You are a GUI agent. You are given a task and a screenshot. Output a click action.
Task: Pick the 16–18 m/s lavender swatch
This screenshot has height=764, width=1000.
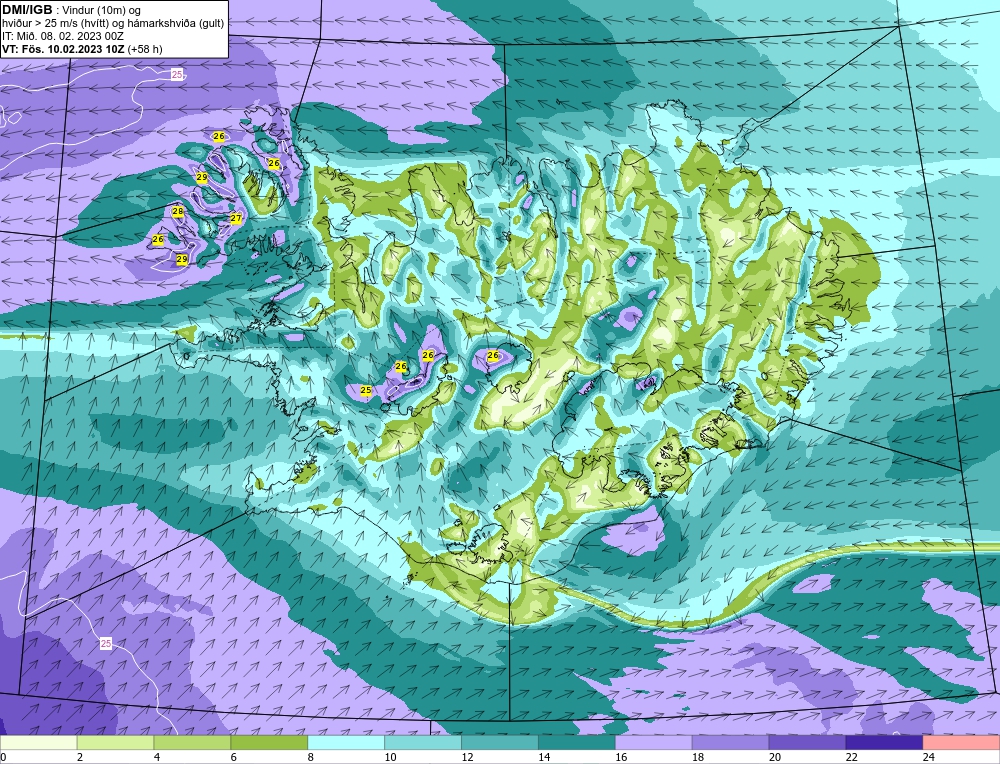653,743
